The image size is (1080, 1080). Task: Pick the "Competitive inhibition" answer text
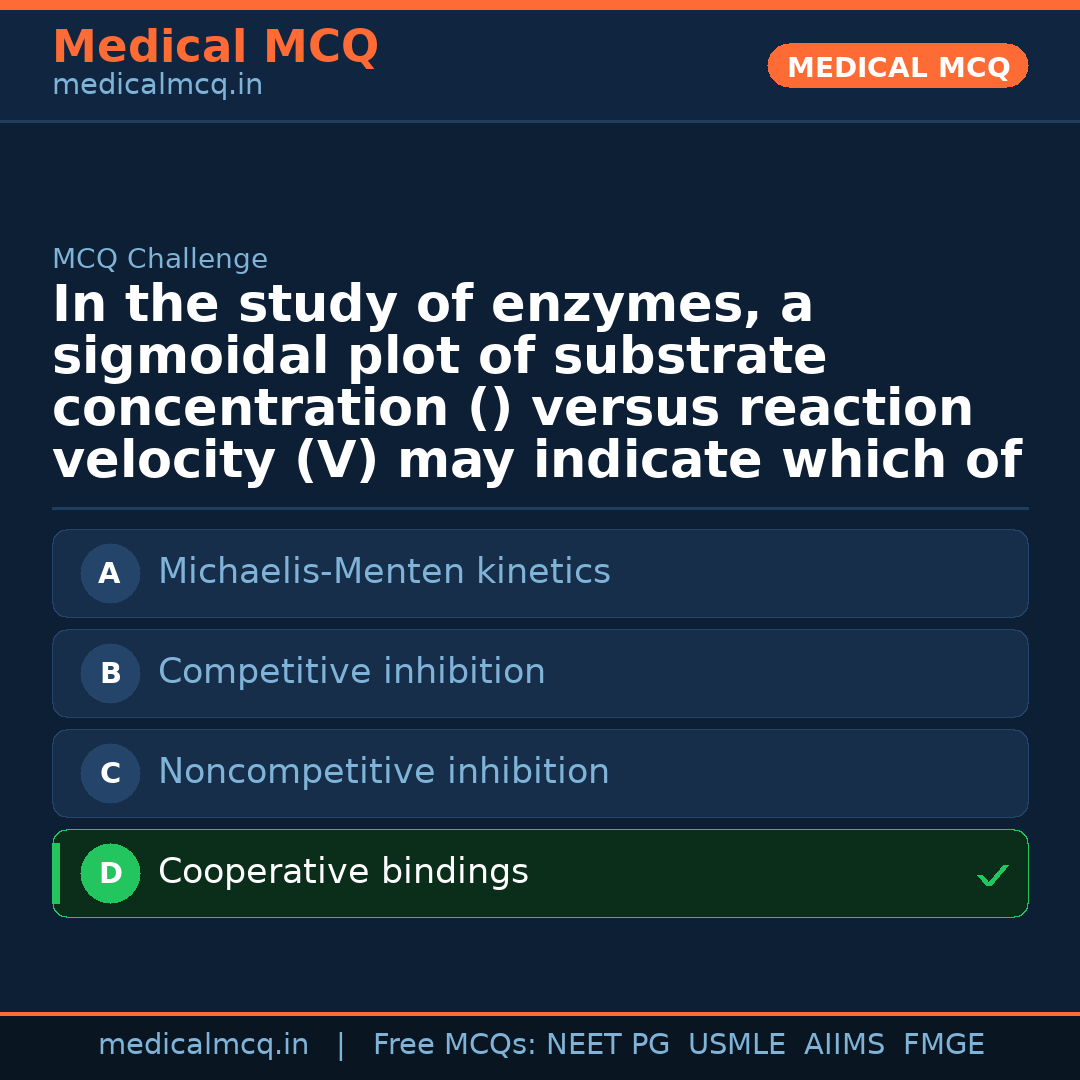(x=351, y=672)
